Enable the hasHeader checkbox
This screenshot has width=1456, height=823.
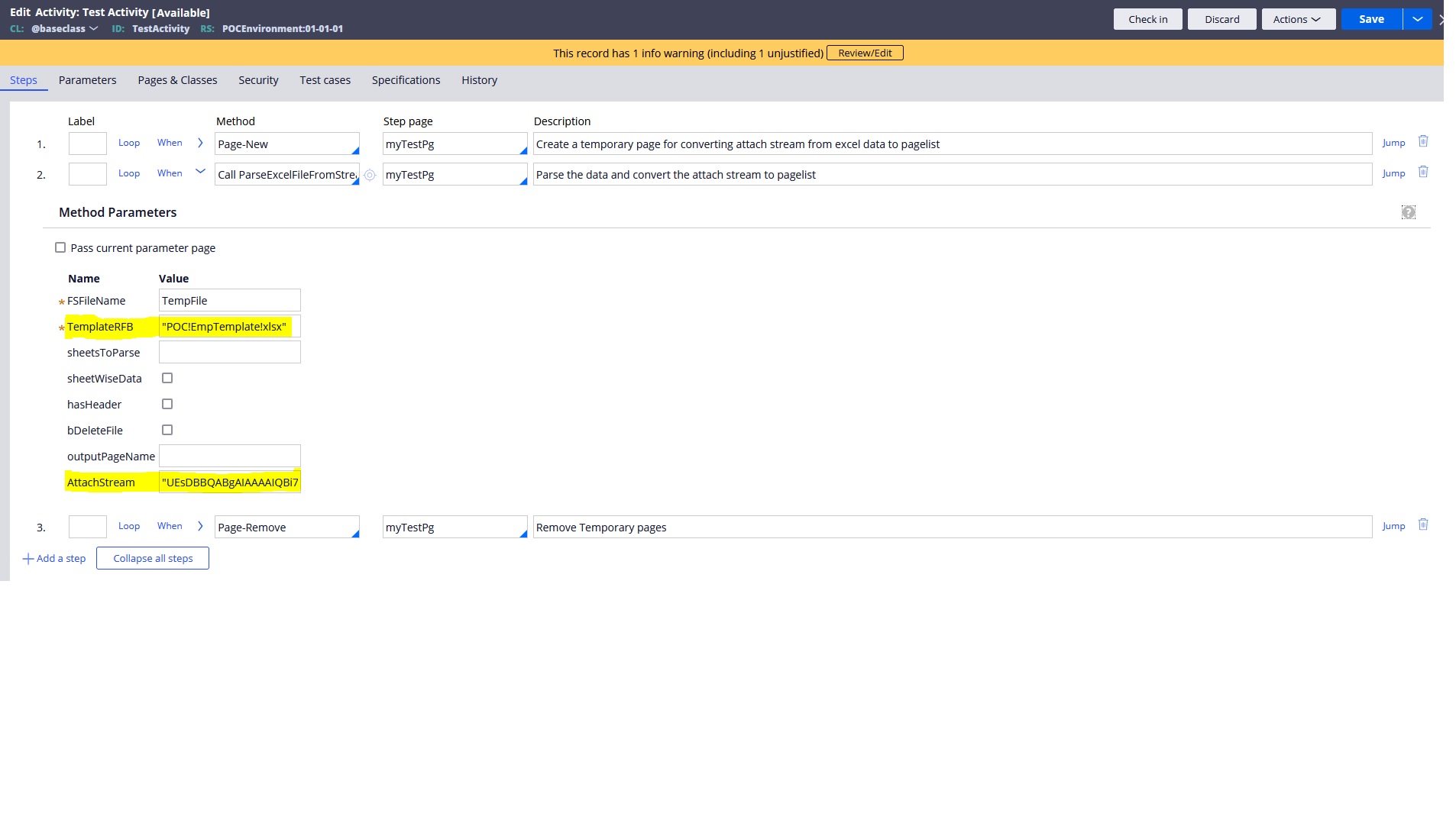(x=167, y=404)
